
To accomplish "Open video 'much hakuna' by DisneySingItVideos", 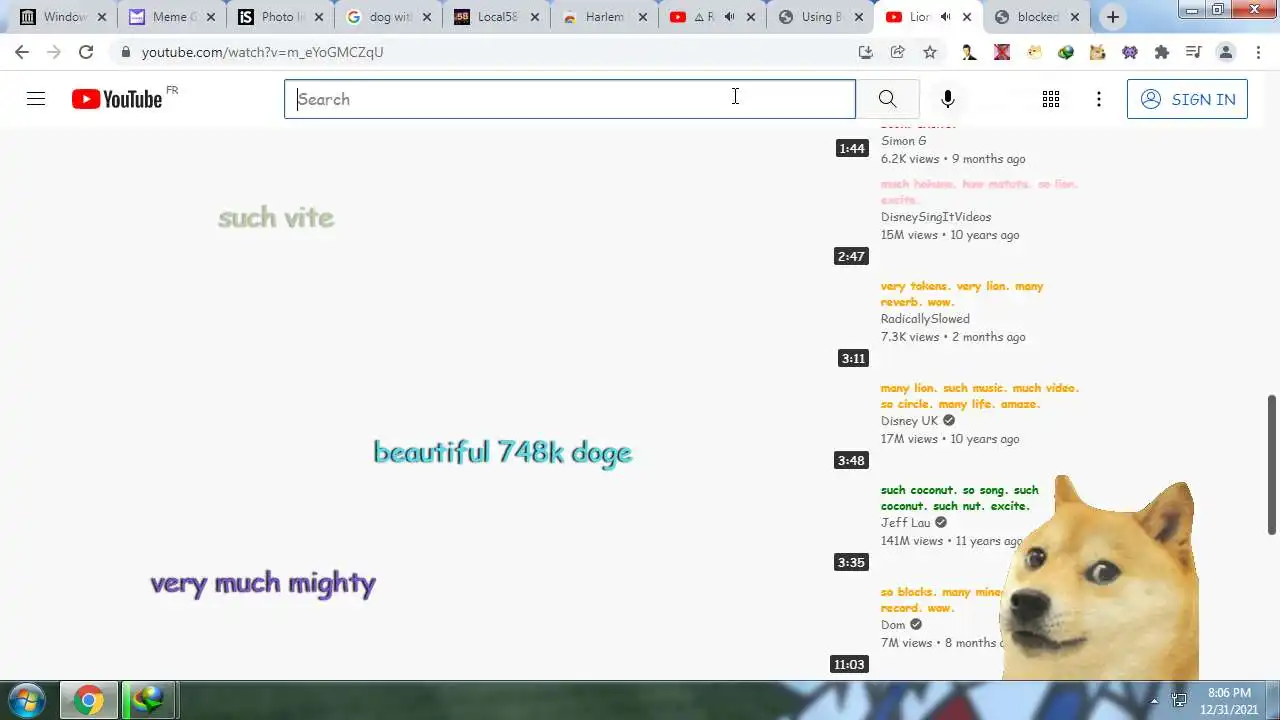I will (x=979, y=192).
